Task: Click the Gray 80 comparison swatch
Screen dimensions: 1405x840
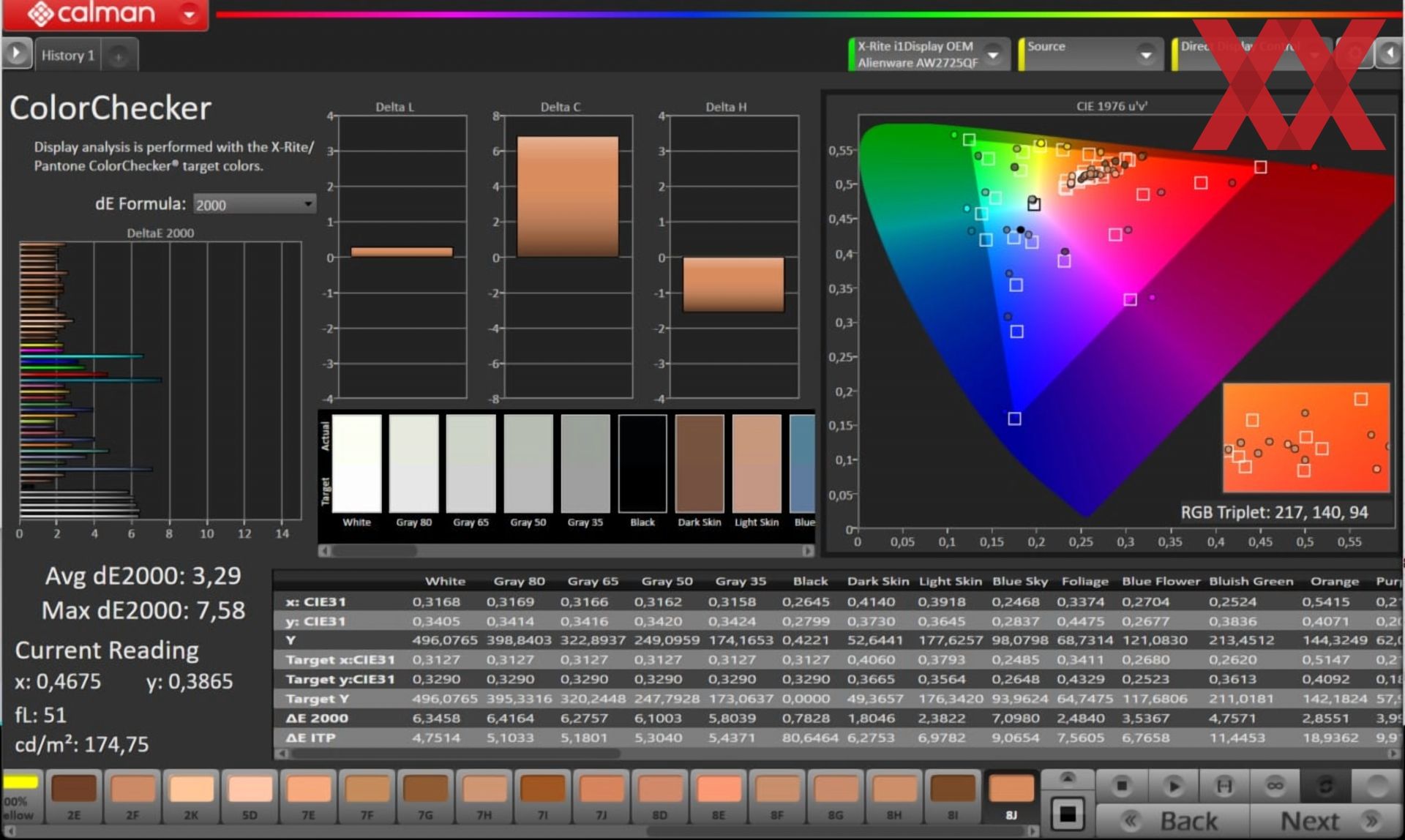Action: point(414,463)
